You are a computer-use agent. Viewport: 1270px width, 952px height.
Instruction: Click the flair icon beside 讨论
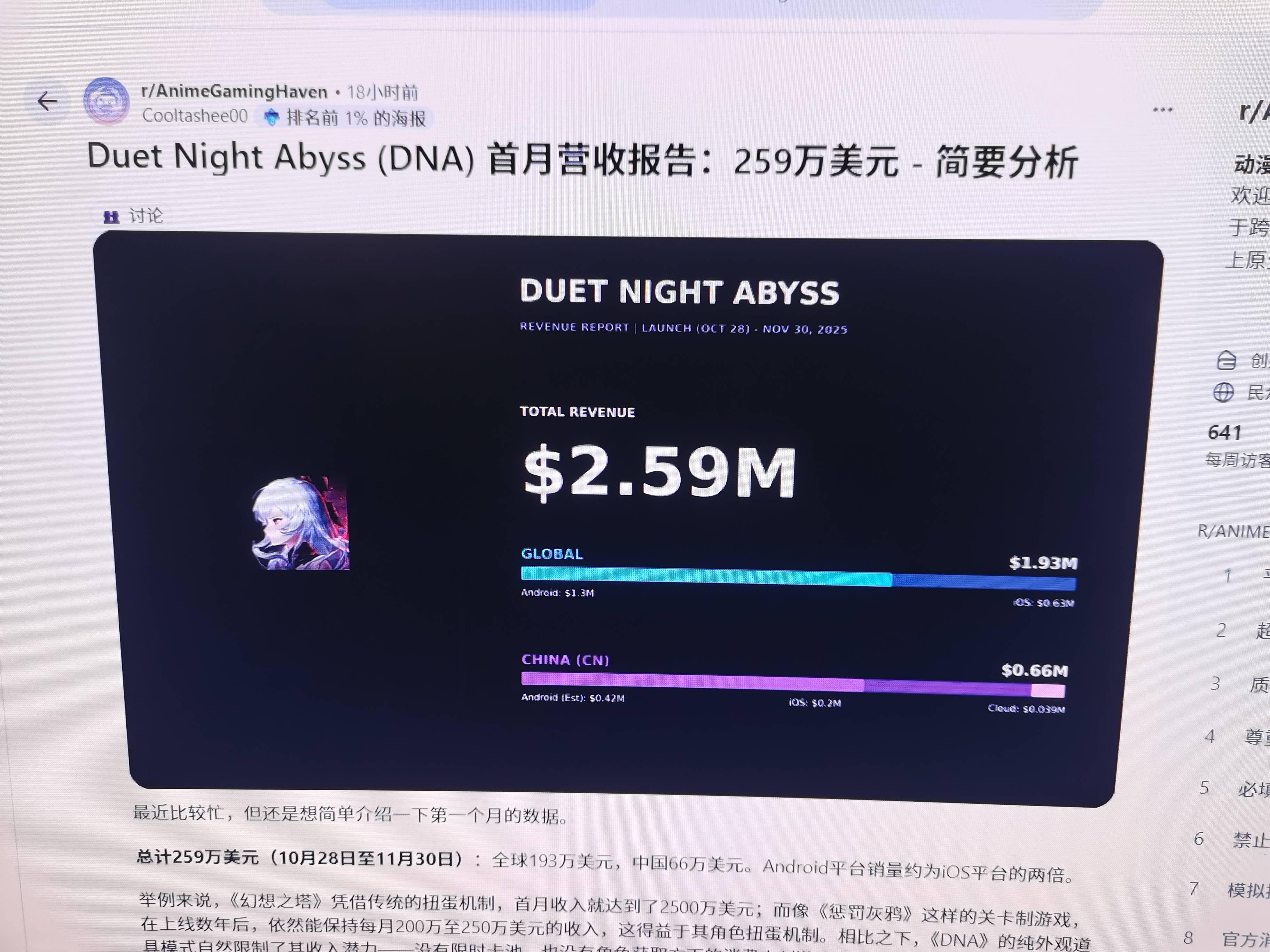point(111,217)
